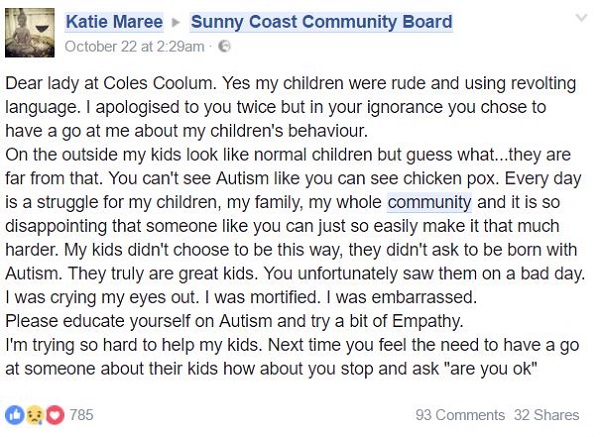Open the Katie Maree profile link
This screenshot has width=600, height=437.
[x=114, y=22]
